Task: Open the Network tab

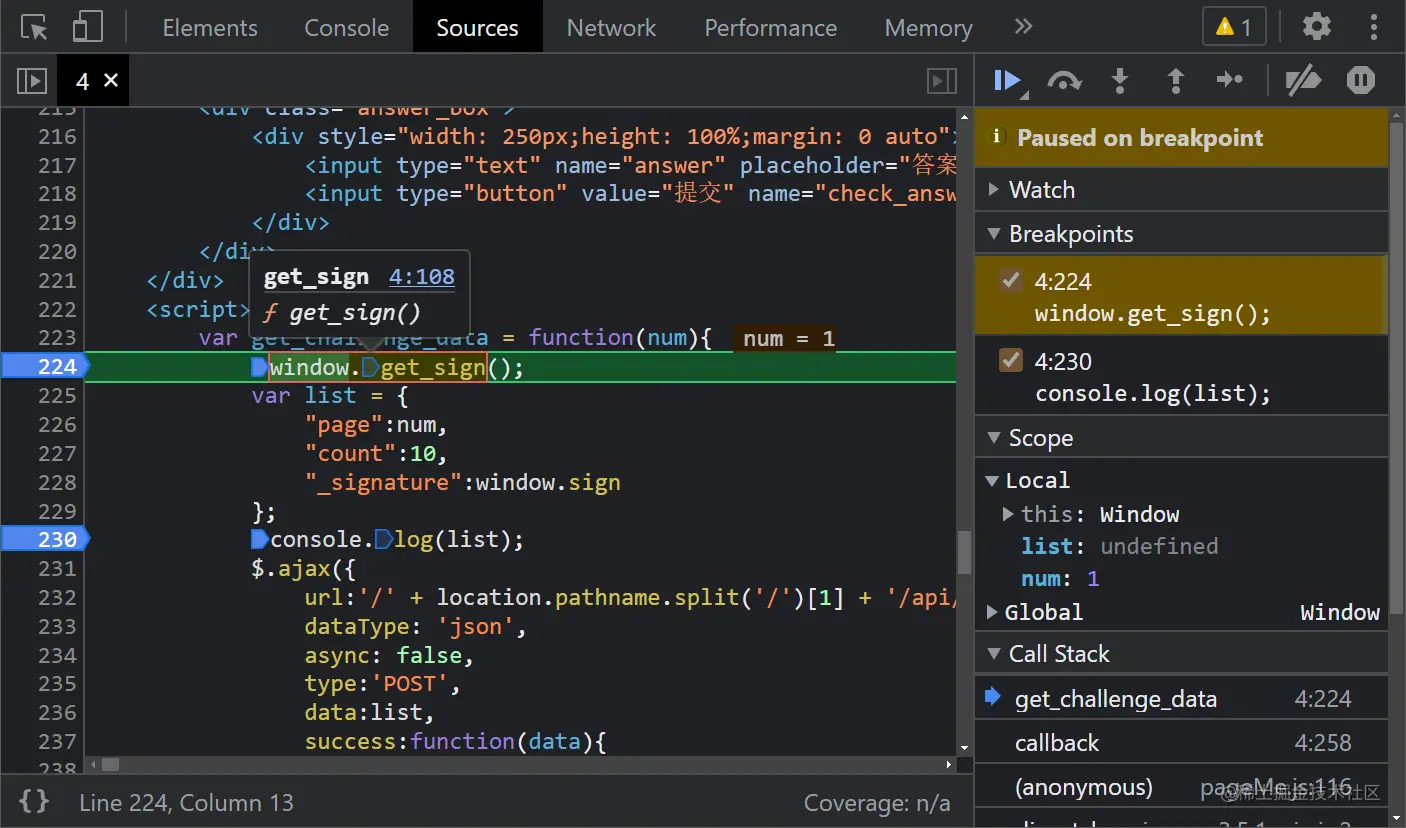Action: click(x=611, y=28)
